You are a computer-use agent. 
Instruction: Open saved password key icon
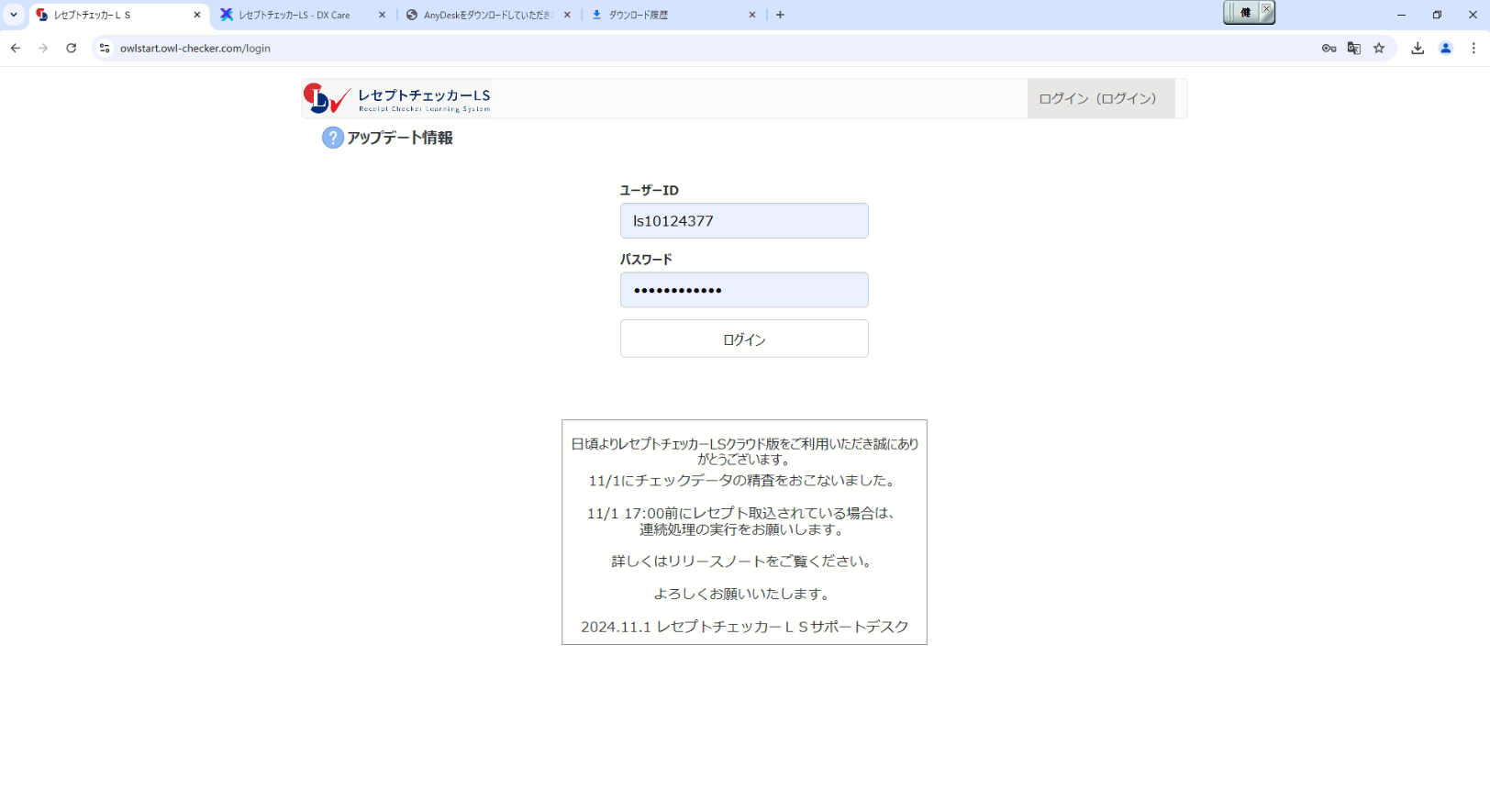pyautogui.click(x=1329, y=49)
